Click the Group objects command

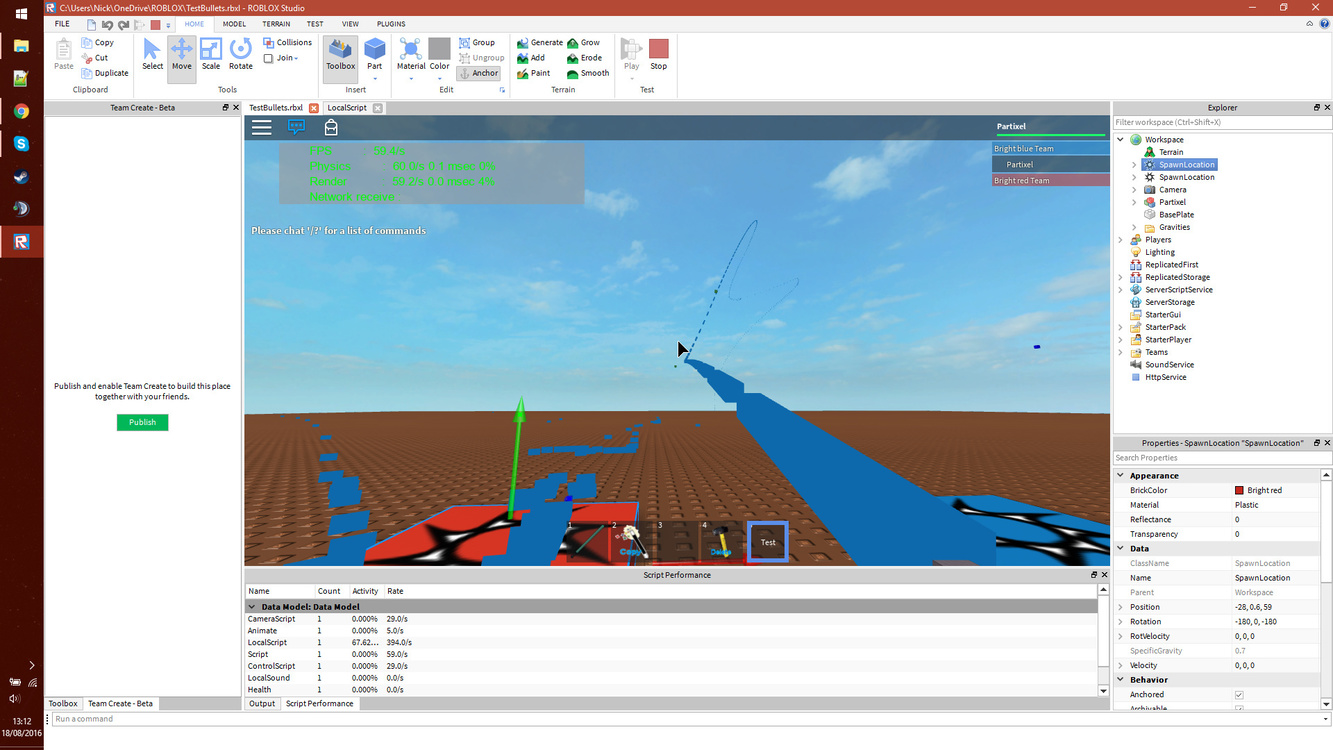click(477, 43)
